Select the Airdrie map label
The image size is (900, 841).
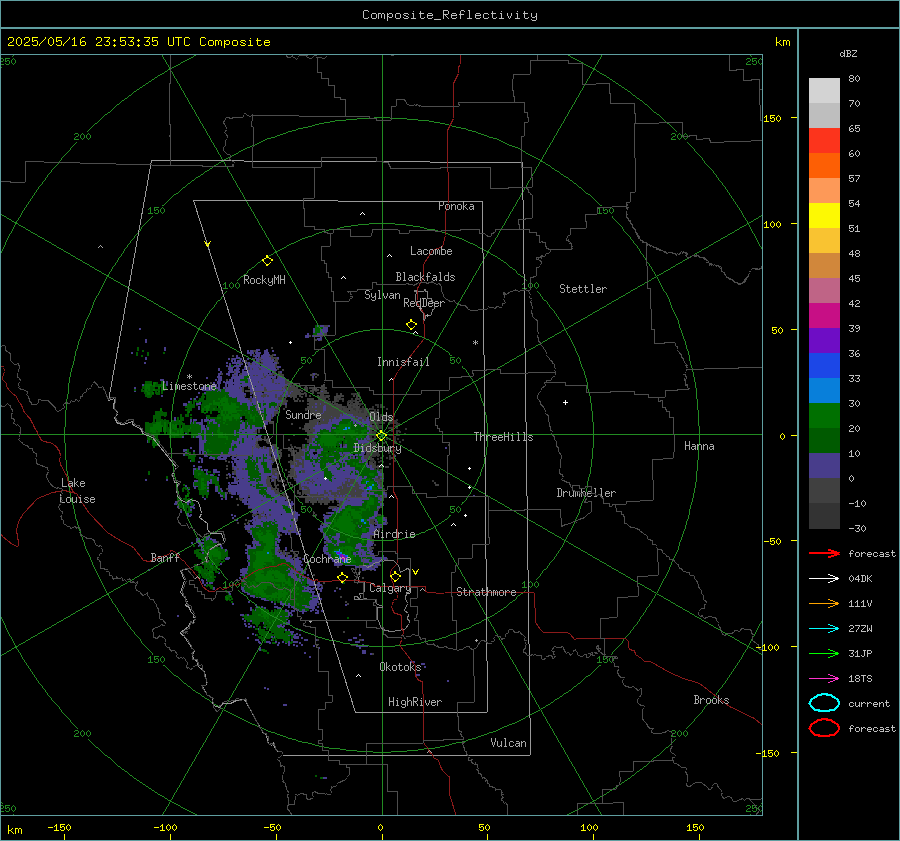(394, 534)
